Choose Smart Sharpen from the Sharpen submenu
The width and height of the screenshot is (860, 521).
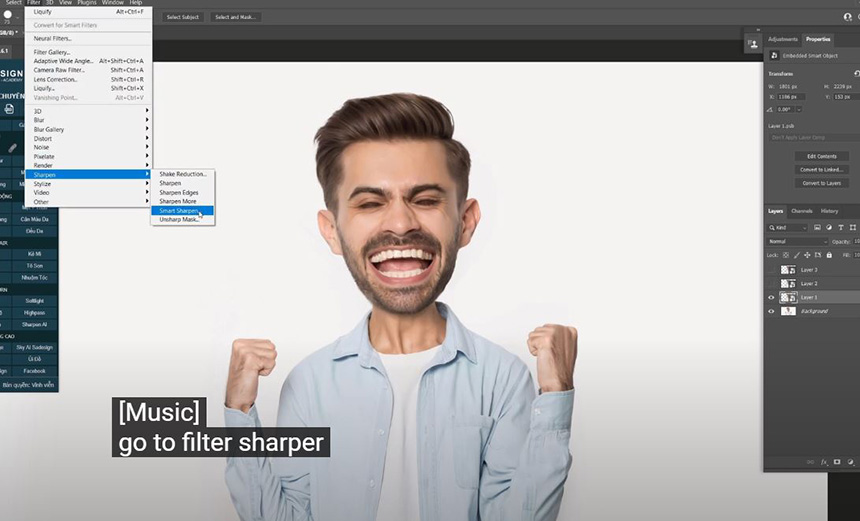tap(180, 211)
